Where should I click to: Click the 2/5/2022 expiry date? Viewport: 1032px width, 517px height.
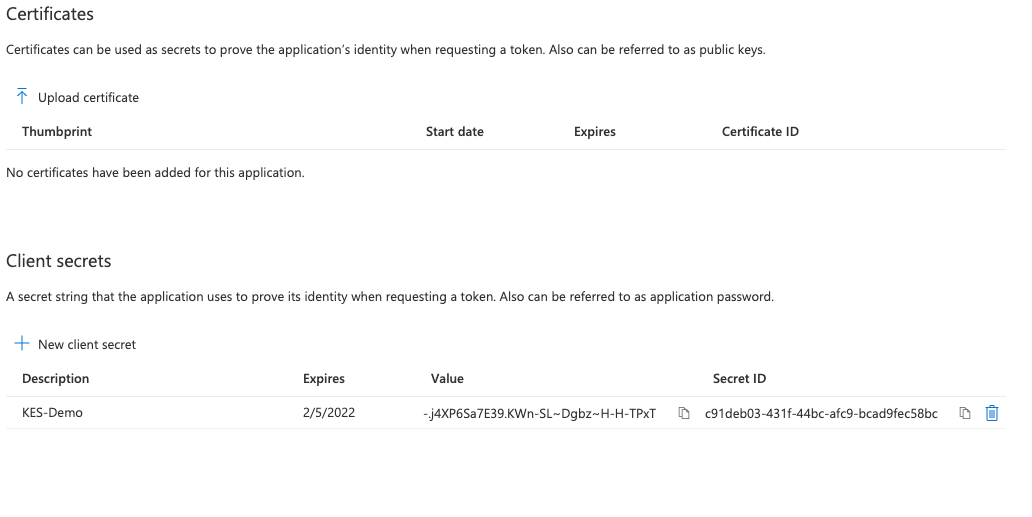(x=329, y=412)
